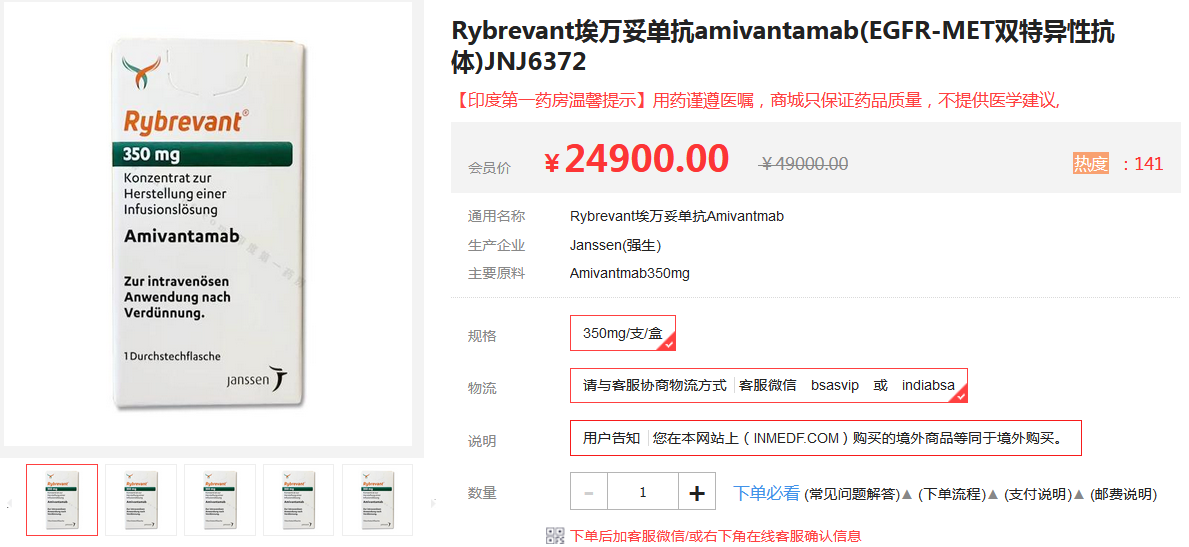Select the fifth product thumbnail
The width and height of the screenshot is (1189, 547).
pos(377,499)
